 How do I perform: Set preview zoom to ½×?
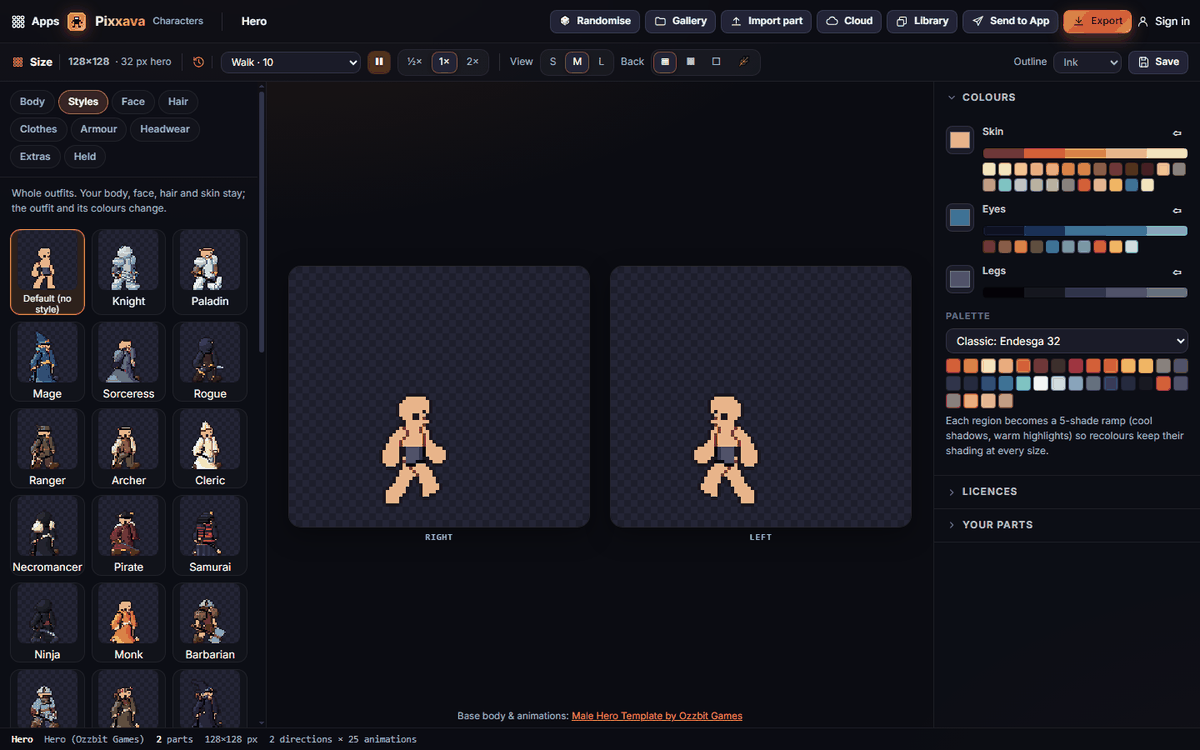(413, 62)
